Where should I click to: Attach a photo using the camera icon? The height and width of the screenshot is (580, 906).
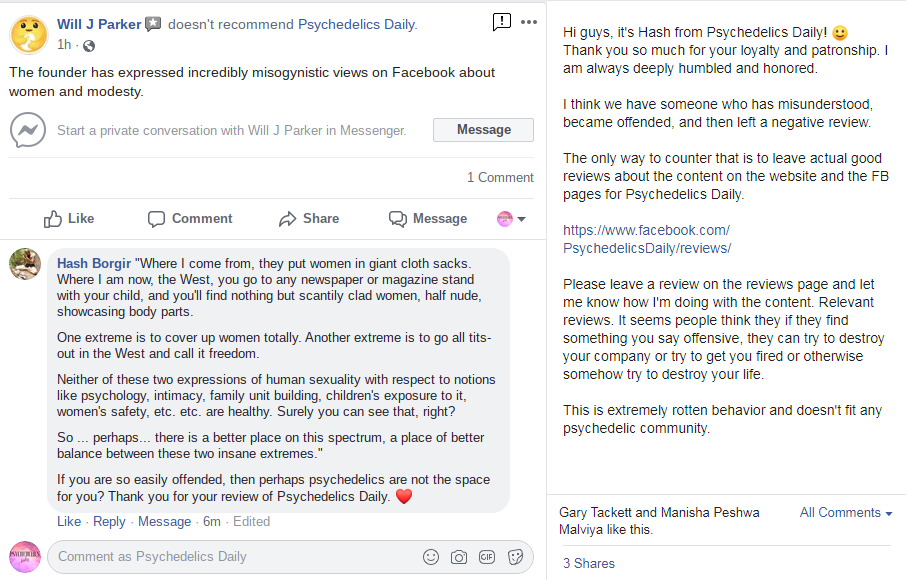point(459,557)
